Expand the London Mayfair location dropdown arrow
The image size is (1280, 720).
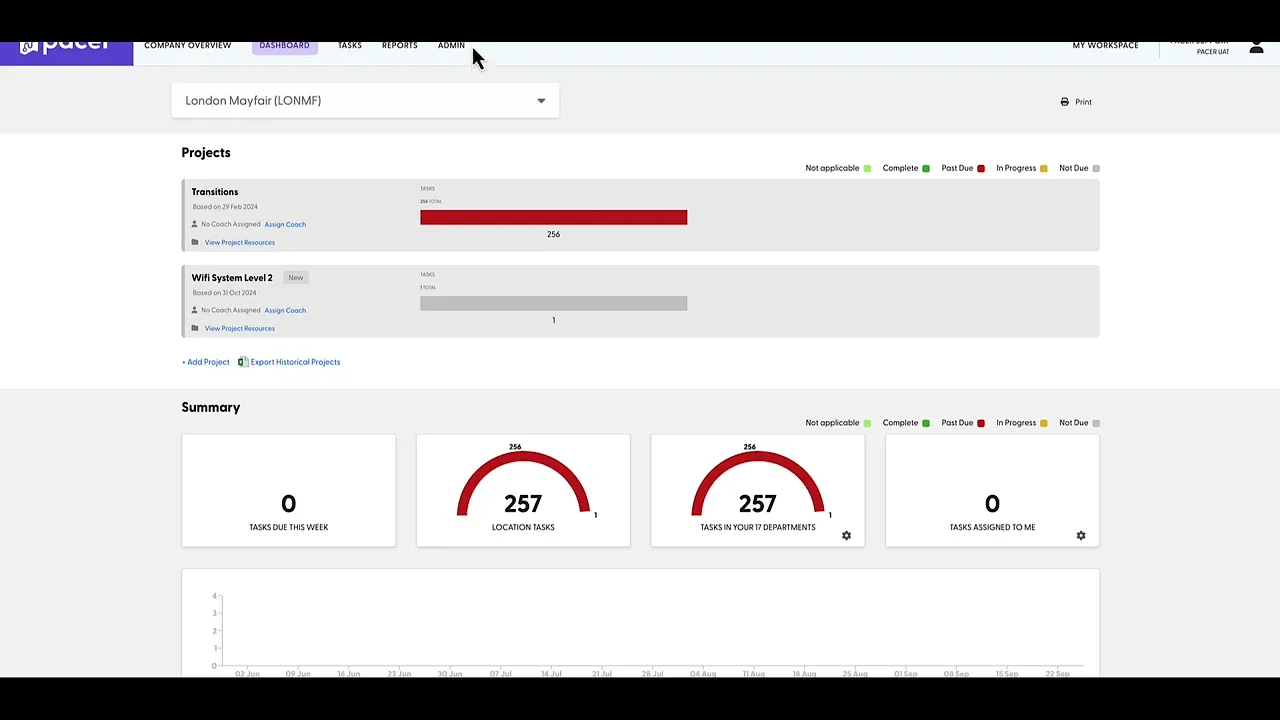tap(541, 101)
